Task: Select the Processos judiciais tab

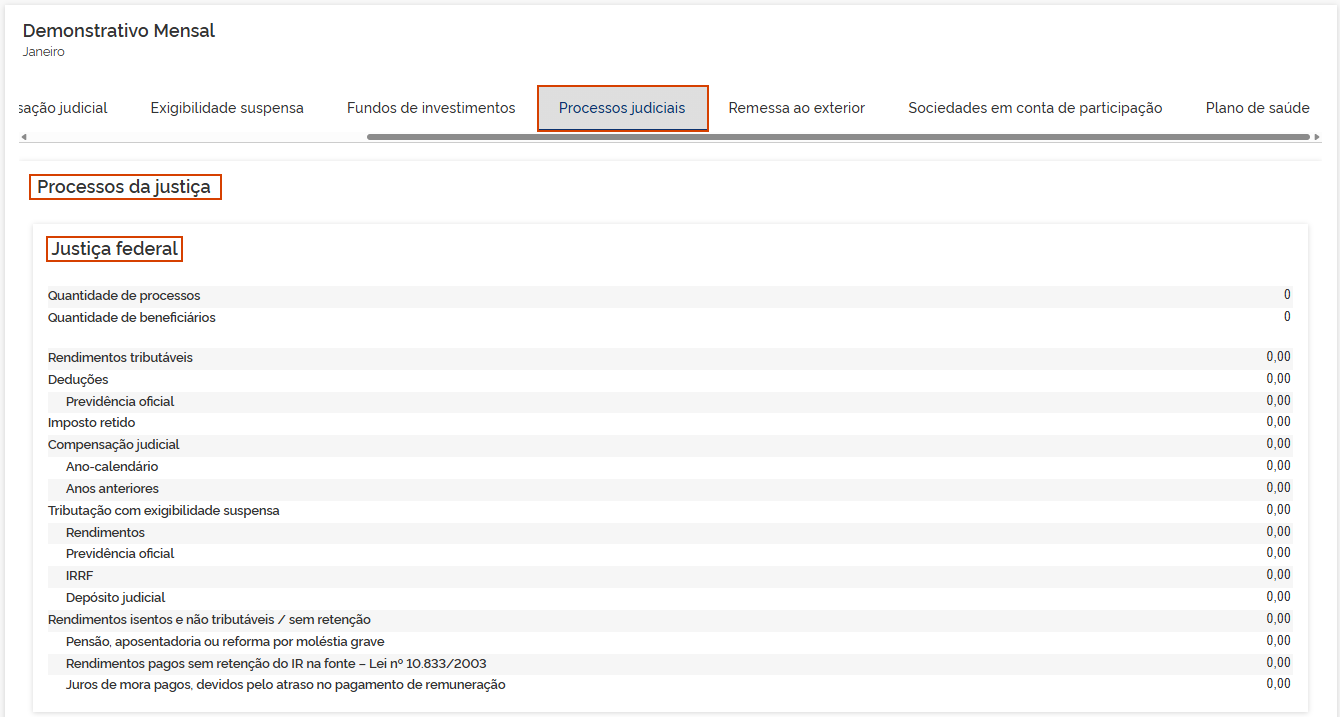Action: click(x=622, y=108)
